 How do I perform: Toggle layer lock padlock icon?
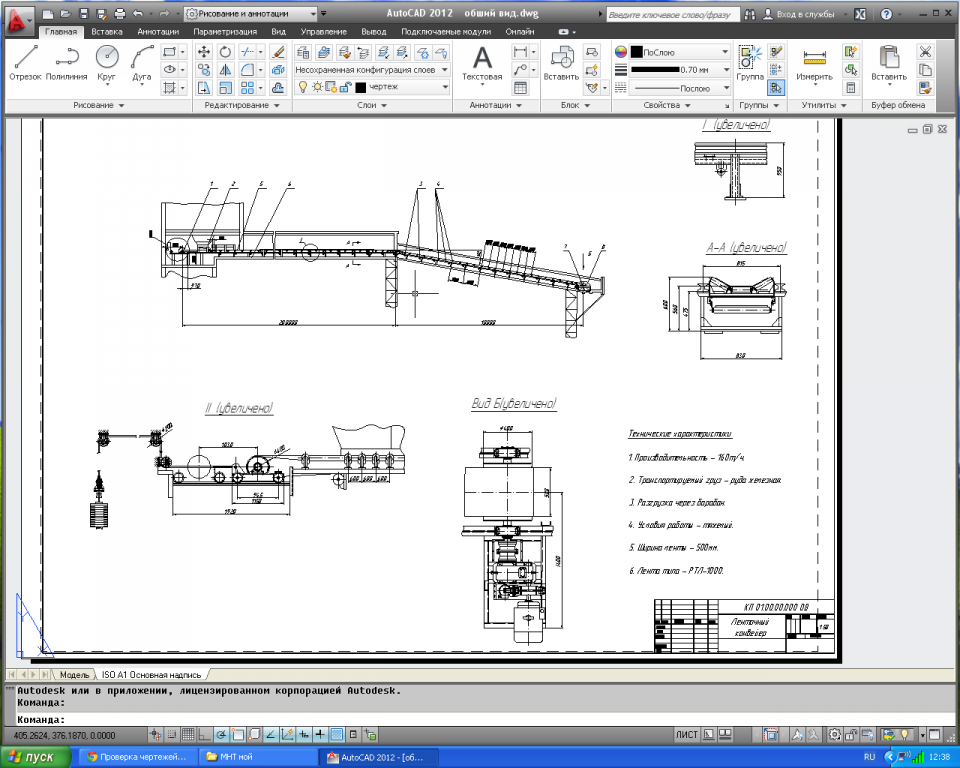point(346,87)
